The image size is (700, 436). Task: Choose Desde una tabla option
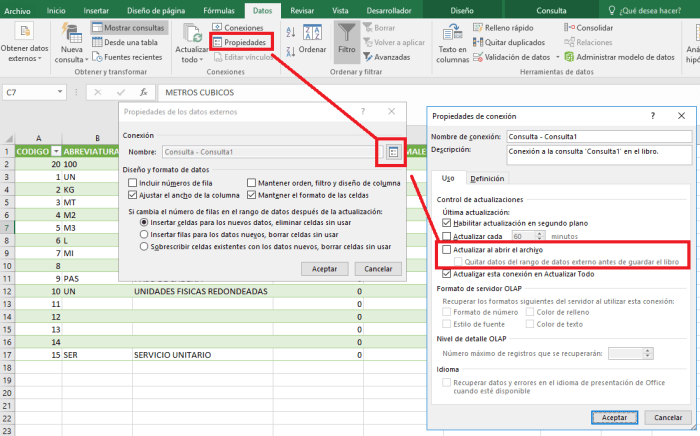point(125,42)
